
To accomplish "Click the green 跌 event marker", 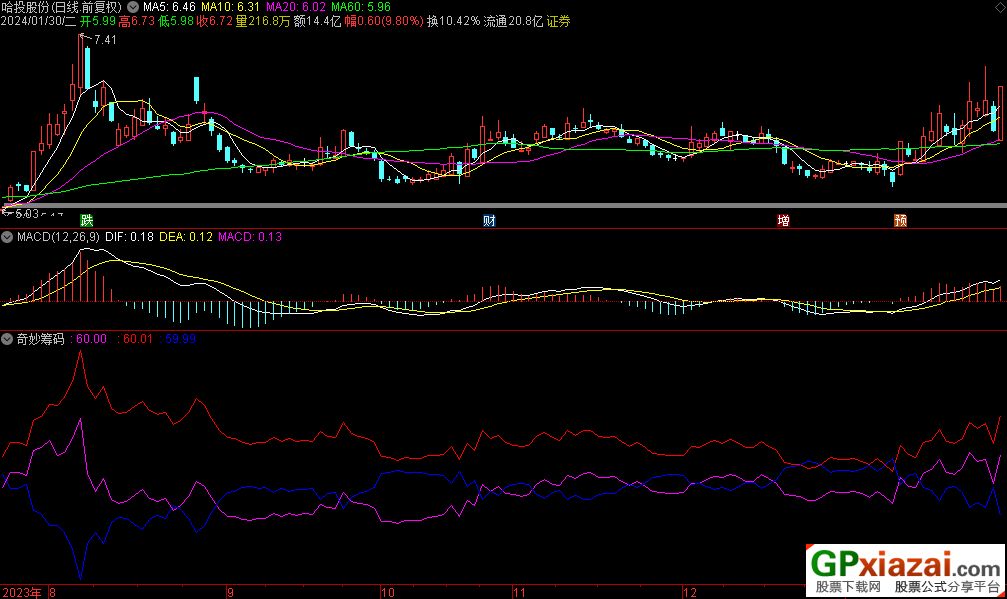I will (x=87, y=221).
